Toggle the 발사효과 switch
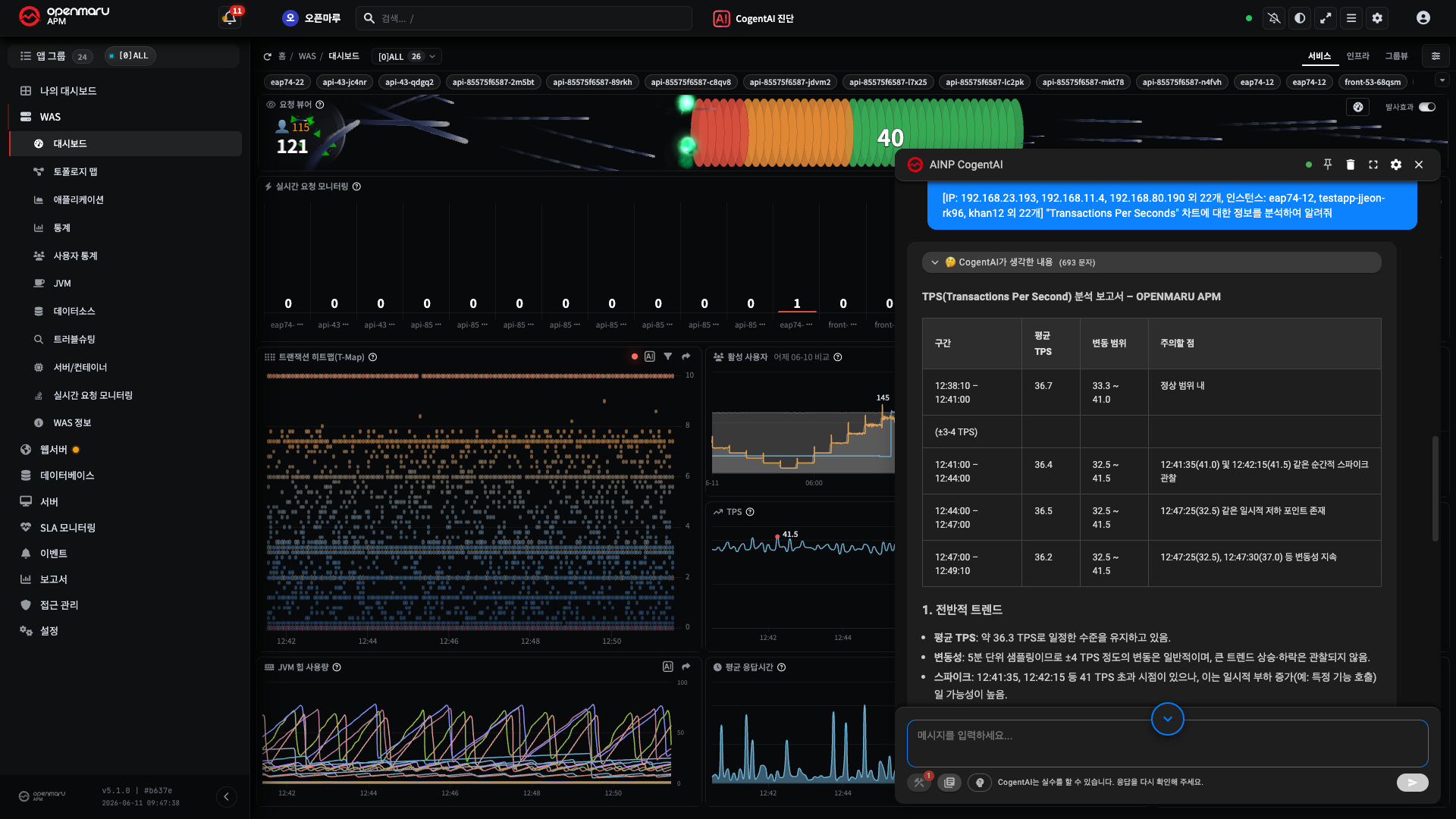Image resolution: width=1456 pixels, height=819 pixels. (1427, 107)
